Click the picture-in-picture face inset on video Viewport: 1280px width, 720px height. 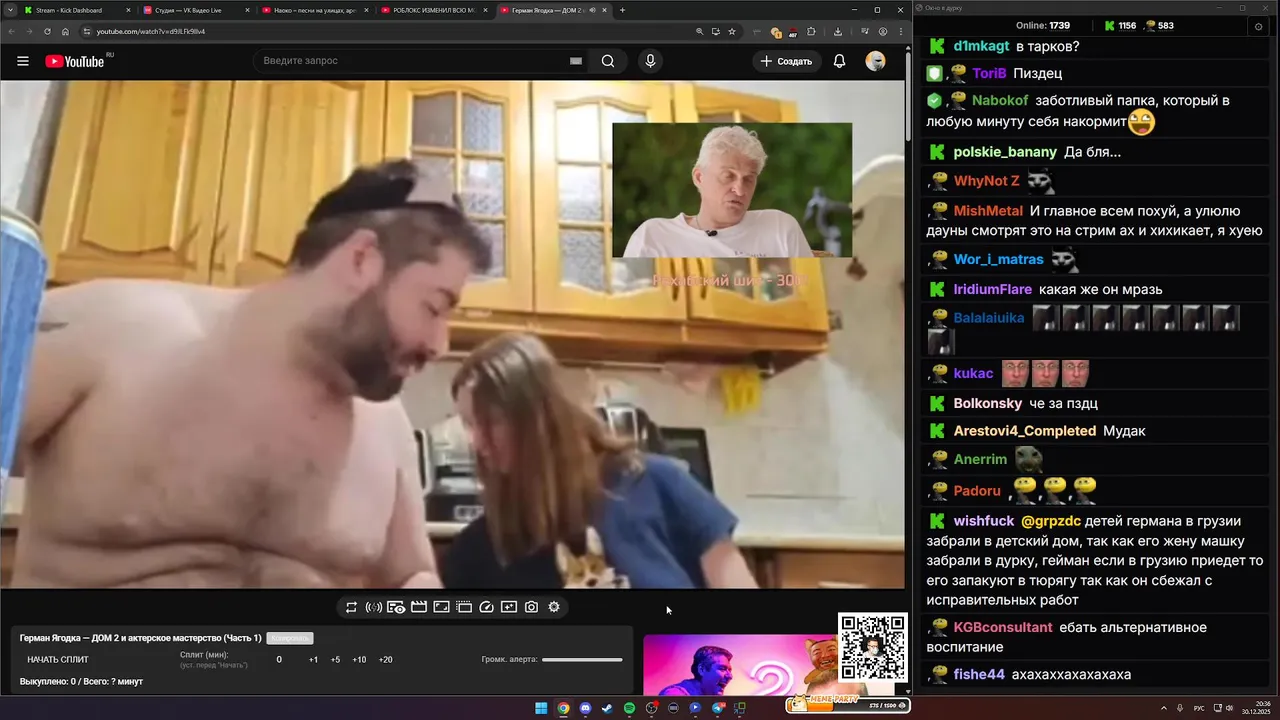coord(732,190)
